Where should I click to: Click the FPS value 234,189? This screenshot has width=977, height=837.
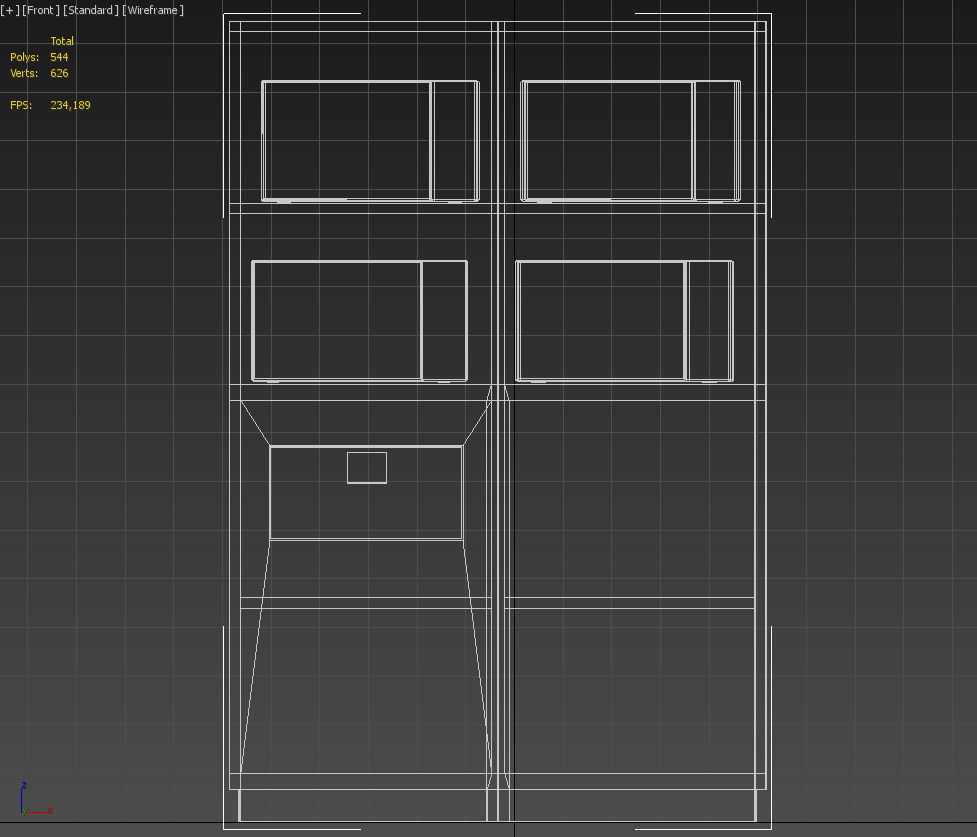70,105
